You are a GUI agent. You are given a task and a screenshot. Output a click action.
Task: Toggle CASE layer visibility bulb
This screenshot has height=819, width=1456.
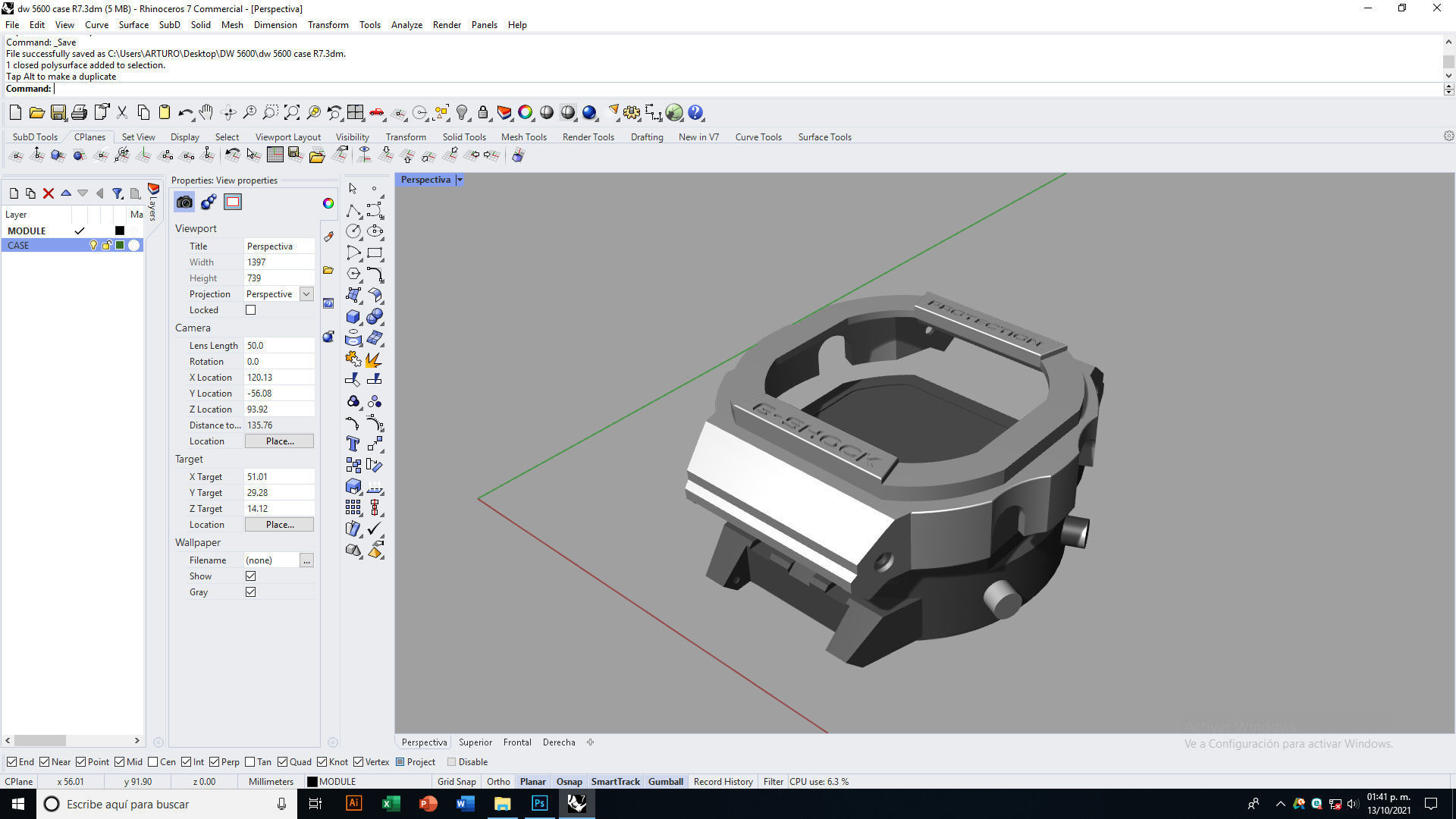(x=93, y=246)
